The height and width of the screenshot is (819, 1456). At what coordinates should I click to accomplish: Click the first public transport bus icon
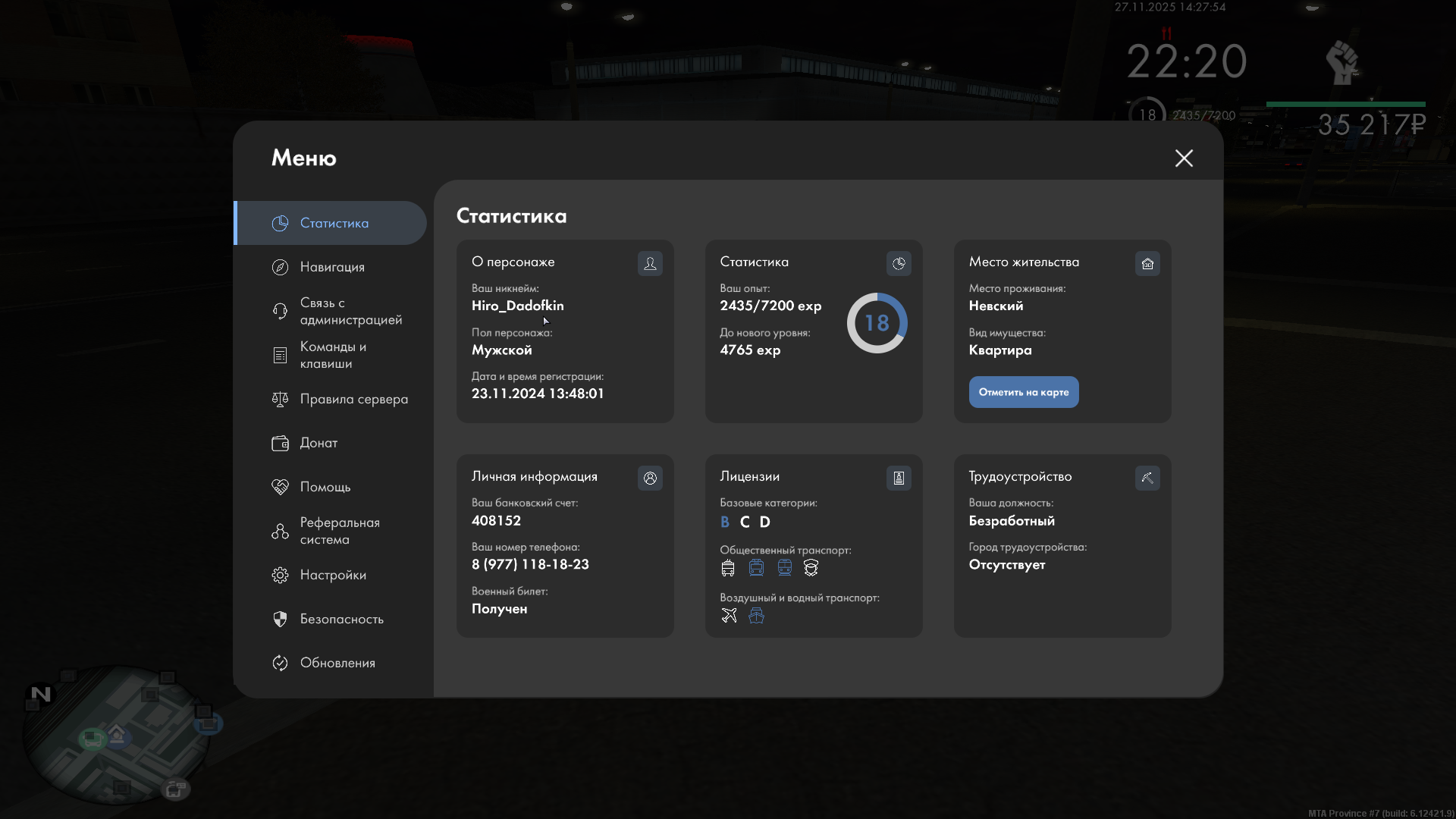(x=728, y=567)
